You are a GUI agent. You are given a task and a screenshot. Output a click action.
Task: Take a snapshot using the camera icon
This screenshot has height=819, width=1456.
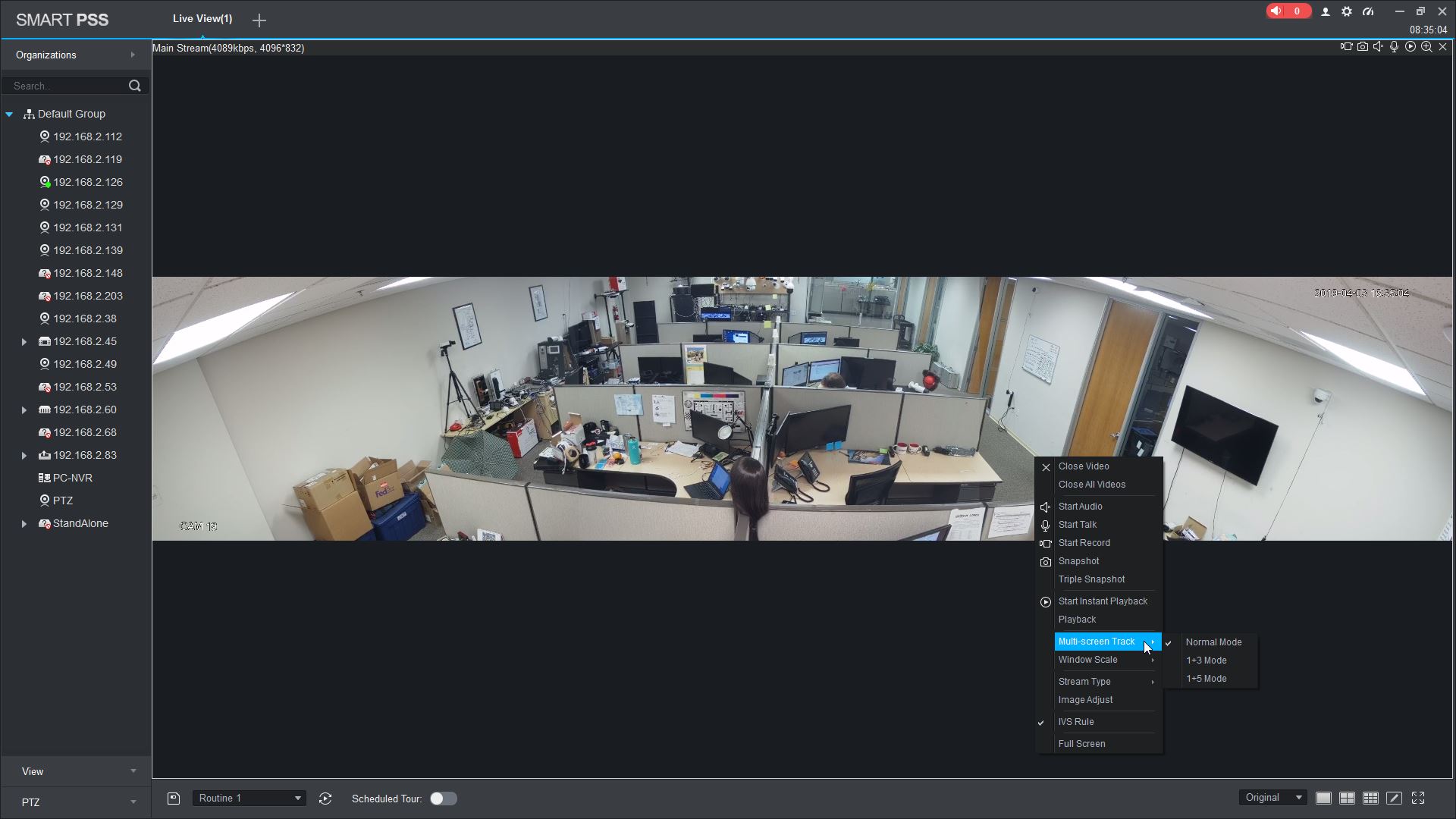coord(1363,47)
